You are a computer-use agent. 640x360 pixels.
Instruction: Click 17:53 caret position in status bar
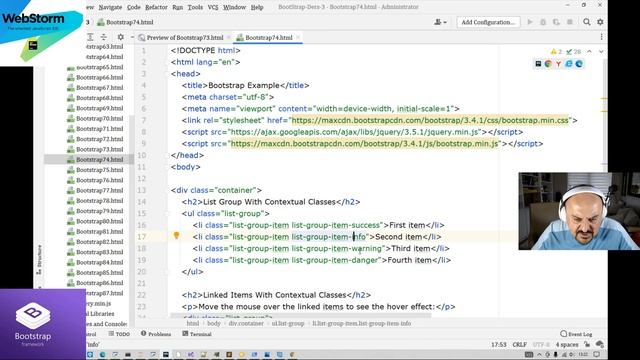click(498, 345)
